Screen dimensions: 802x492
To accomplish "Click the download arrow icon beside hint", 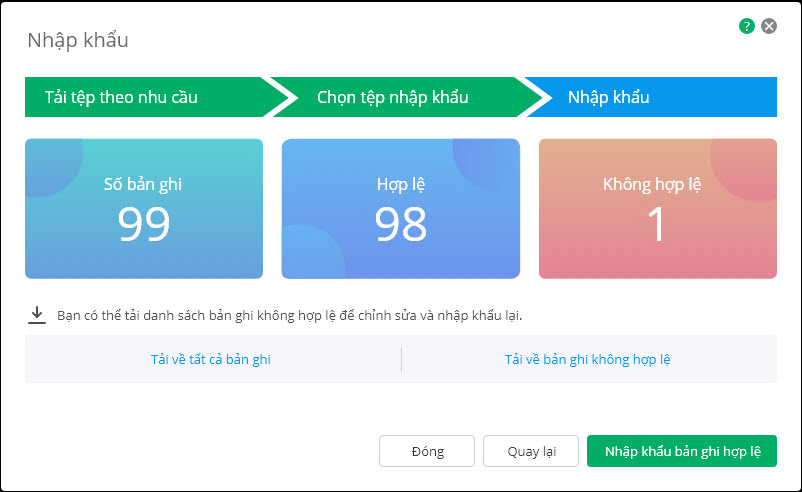I will [37, 315].
